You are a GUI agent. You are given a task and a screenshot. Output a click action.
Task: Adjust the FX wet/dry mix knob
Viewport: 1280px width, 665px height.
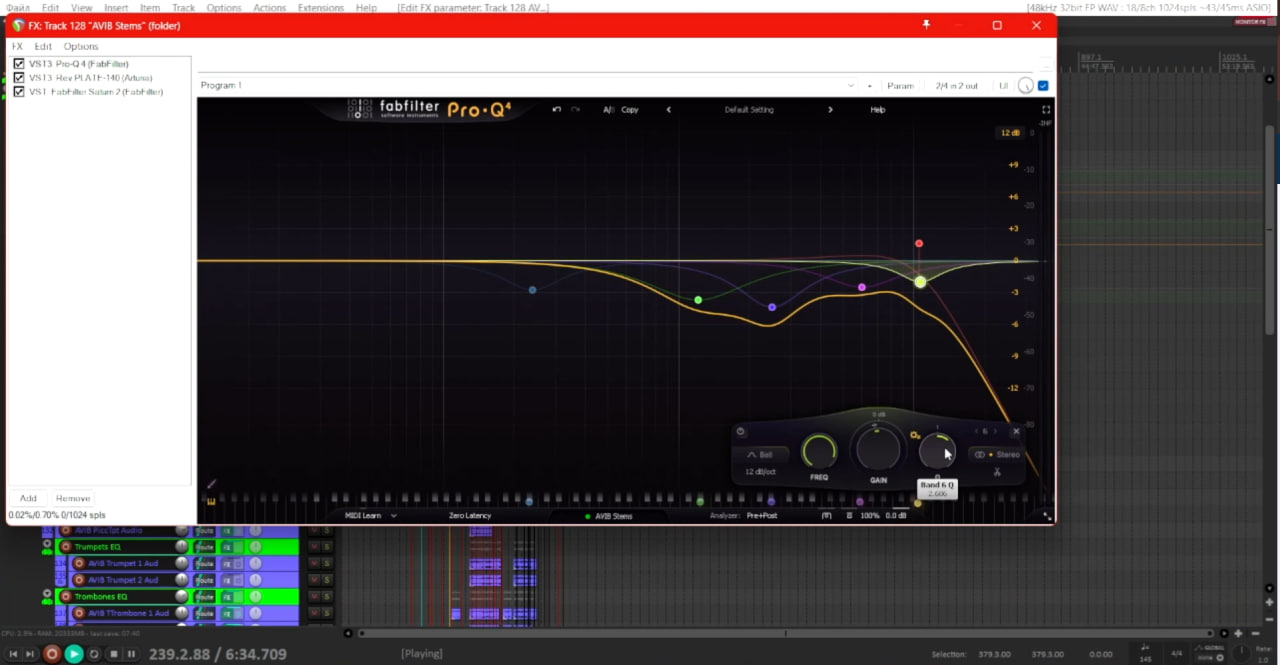(1026, 86)
